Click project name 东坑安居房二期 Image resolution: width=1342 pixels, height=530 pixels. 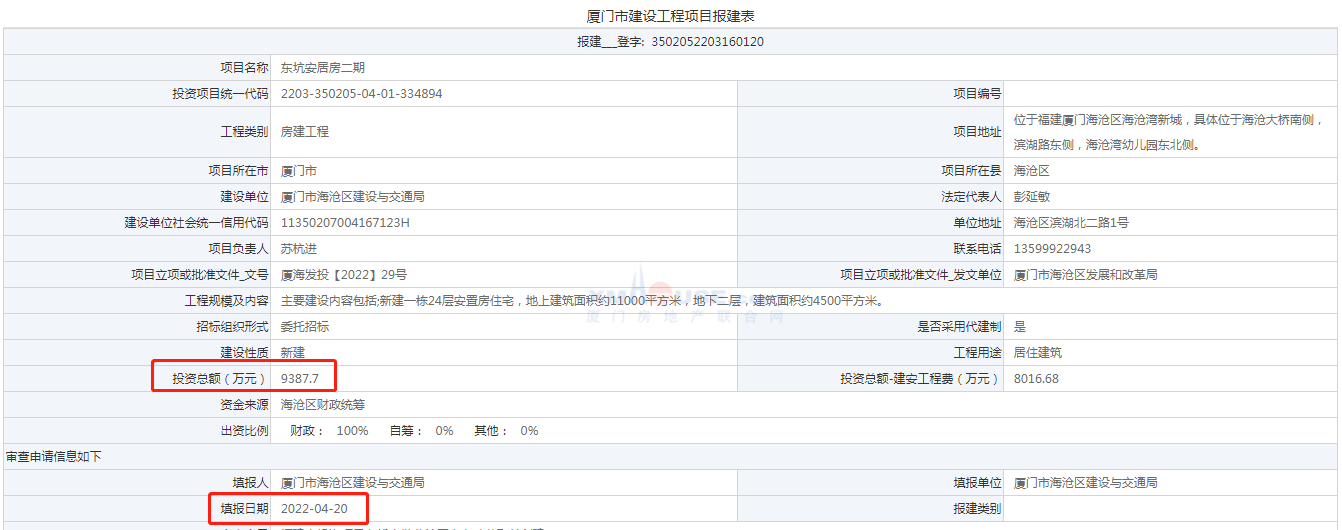(323, 68)
